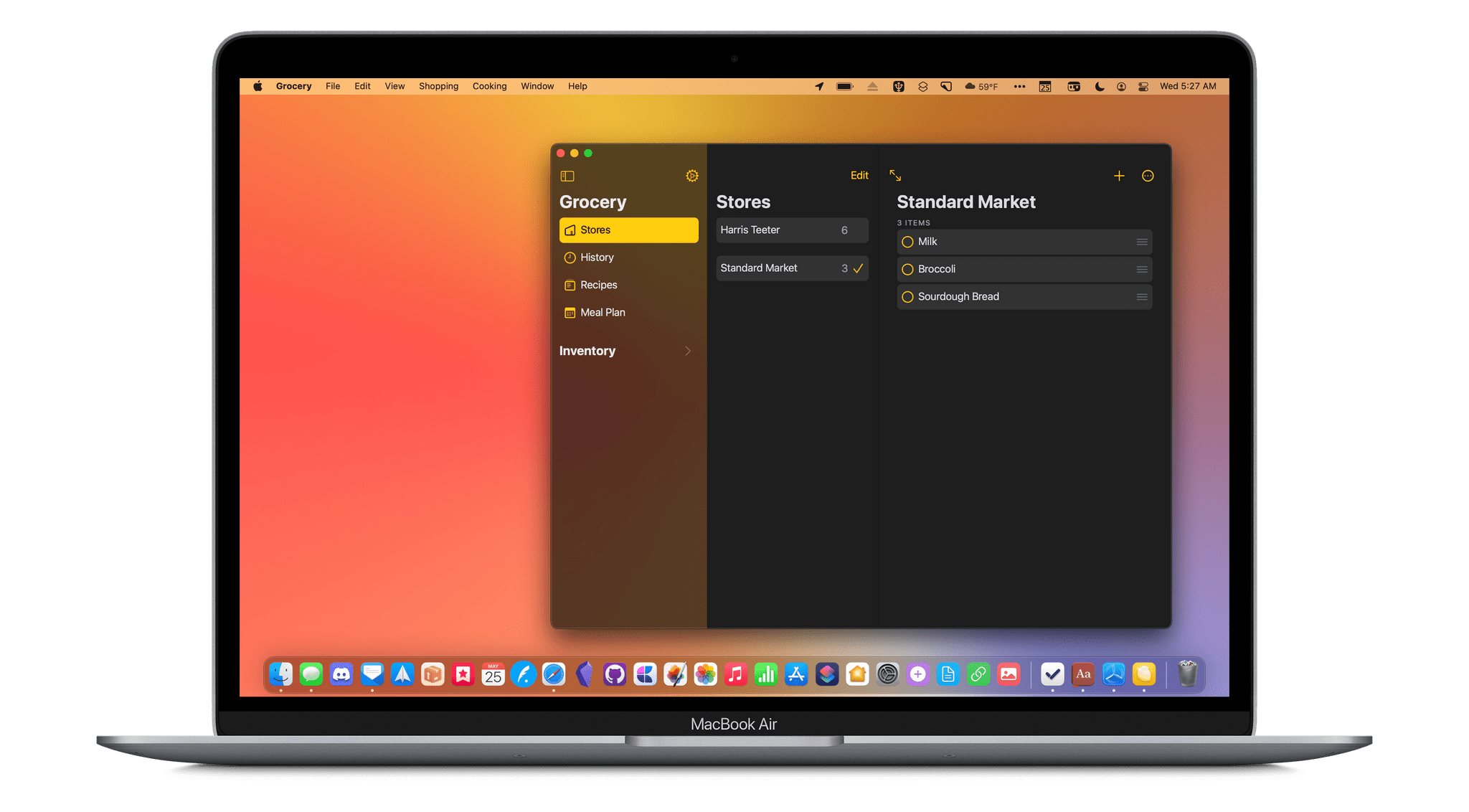Click the reorder handle on the Broccoli row
Viewport: 1469px width, 812px height.
(x=1142, y=269)
